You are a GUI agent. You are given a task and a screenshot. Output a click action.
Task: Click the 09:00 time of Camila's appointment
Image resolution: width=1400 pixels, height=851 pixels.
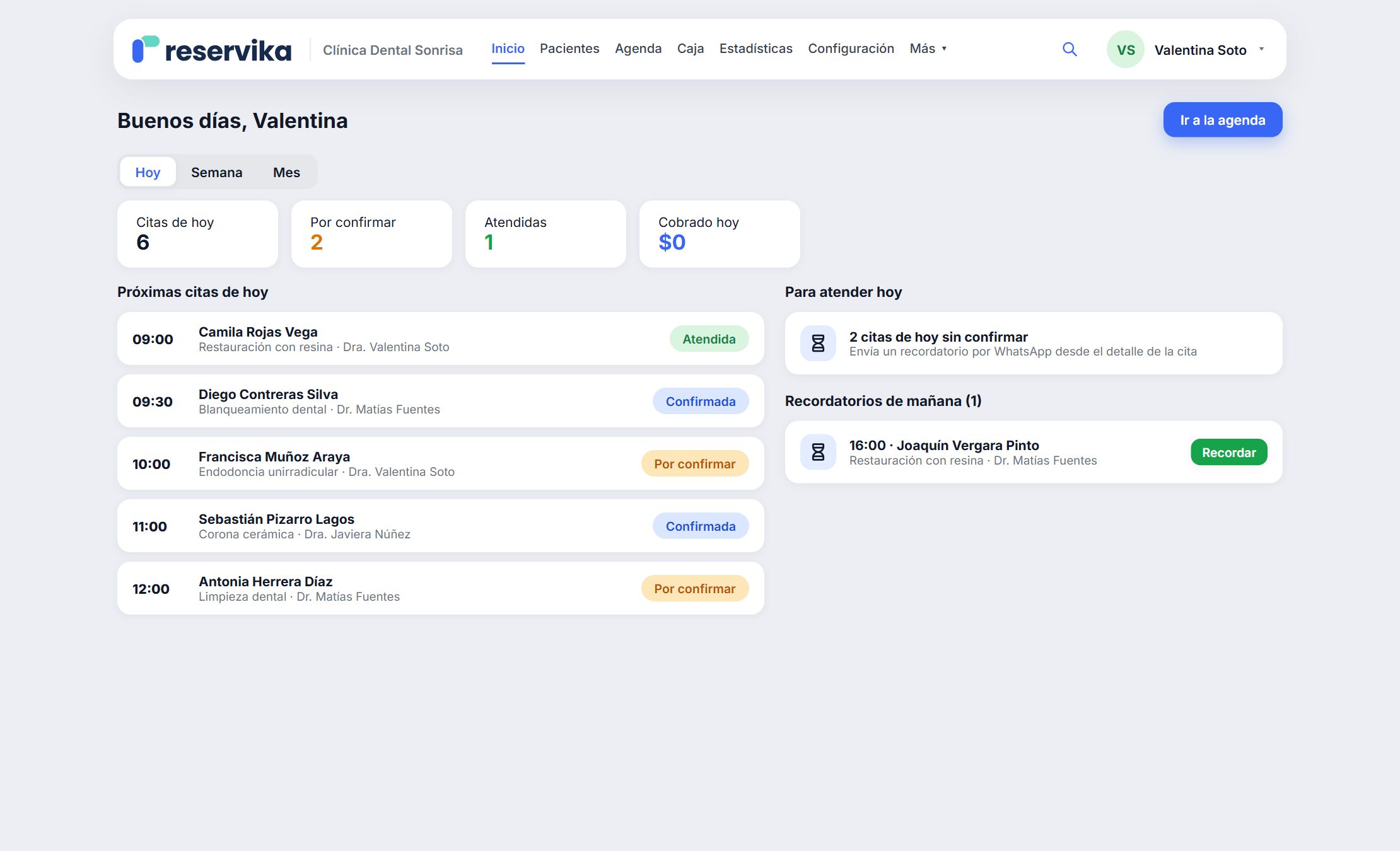153,339
